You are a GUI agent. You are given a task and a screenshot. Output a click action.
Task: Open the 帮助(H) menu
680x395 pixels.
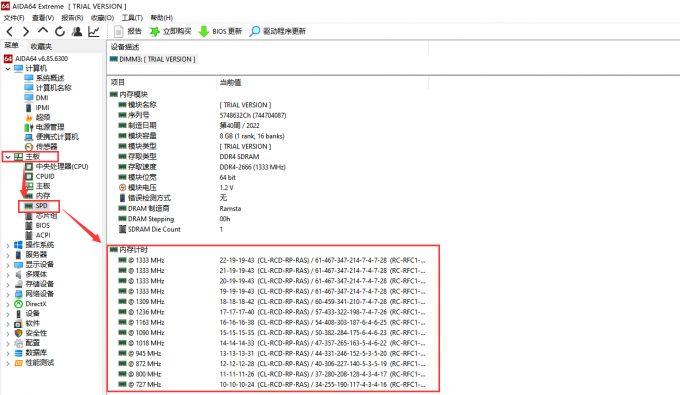(x=161, y=18)
